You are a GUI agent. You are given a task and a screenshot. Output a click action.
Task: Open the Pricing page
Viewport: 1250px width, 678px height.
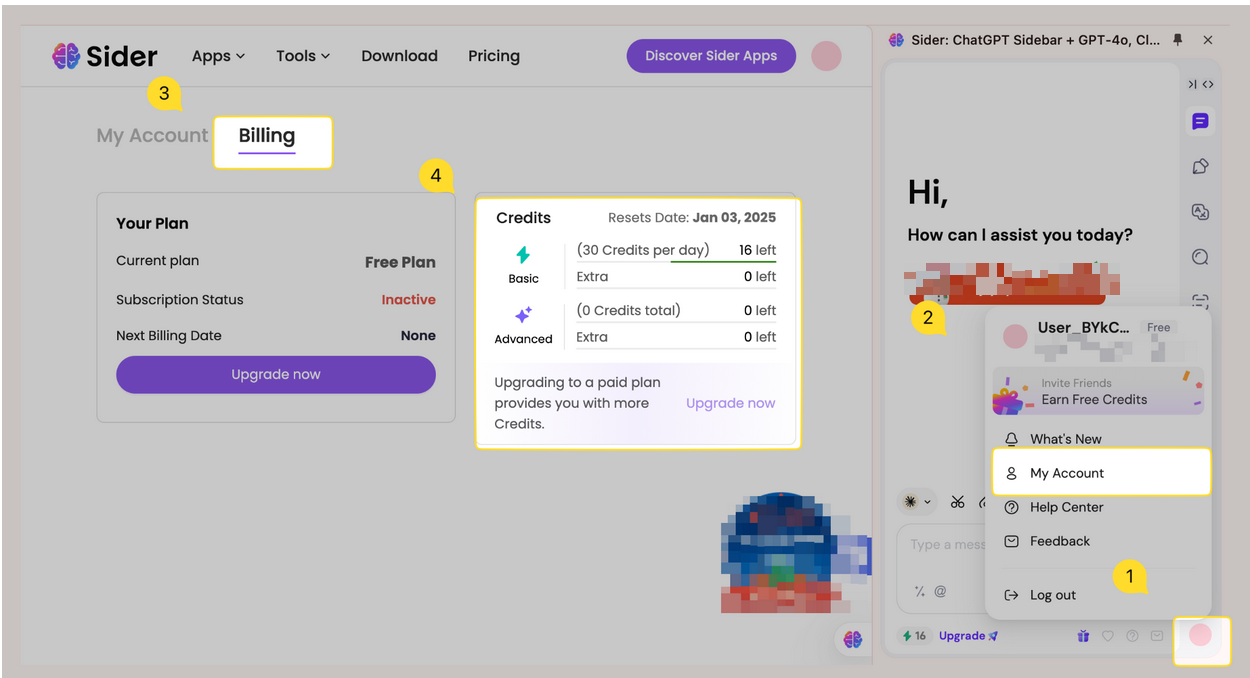[494, 56]
